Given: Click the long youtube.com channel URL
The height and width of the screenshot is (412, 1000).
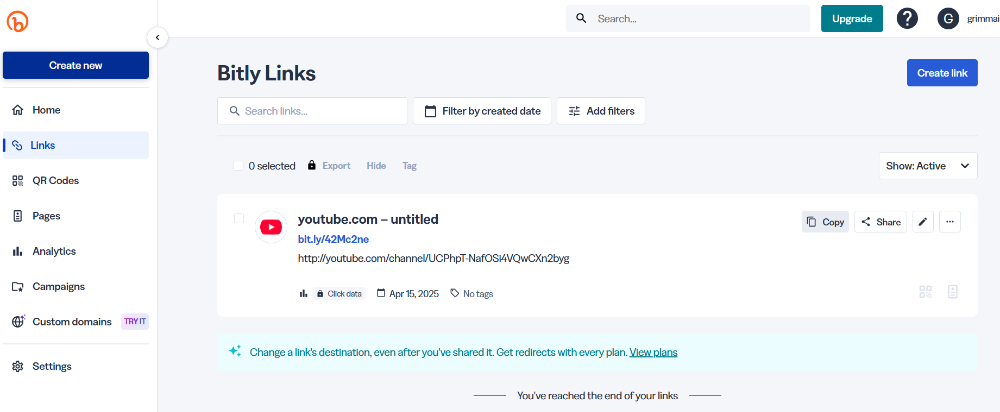Looking at the screenshot, I should coord(434,258).
